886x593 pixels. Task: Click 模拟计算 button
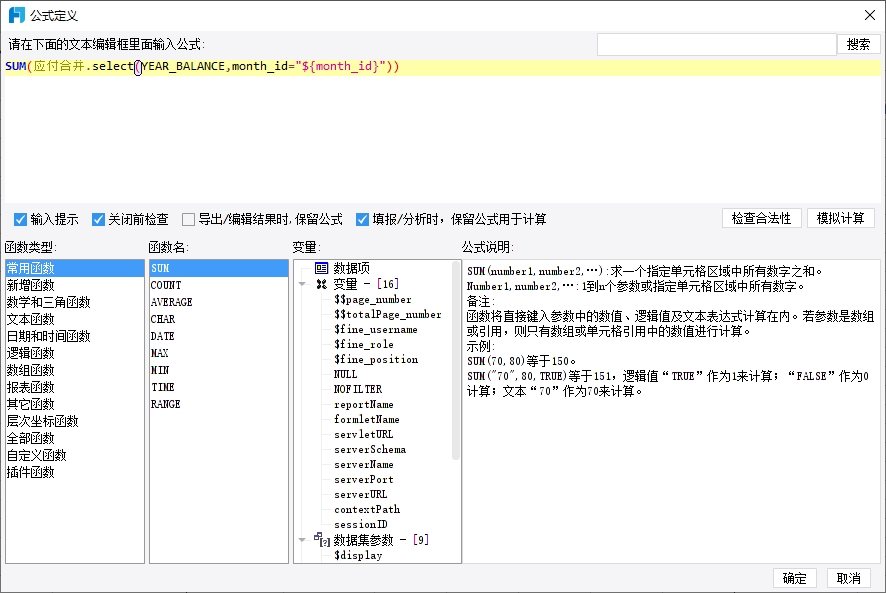pos(840,218)
